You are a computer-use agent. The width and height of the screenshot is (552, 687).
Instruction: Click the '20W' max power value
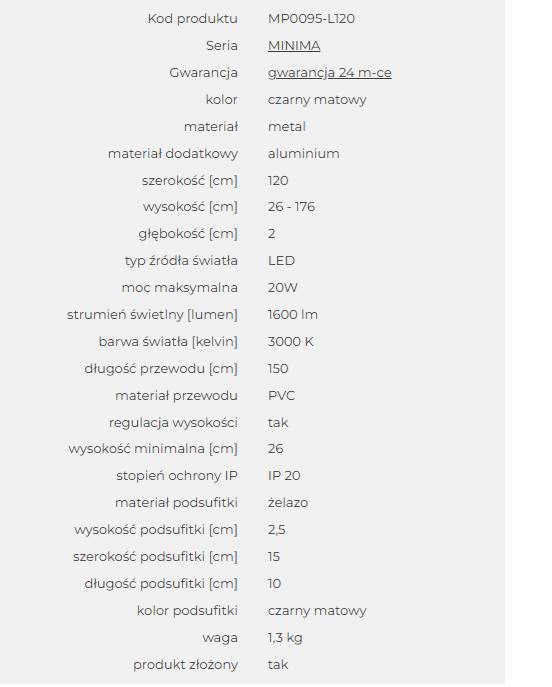pos(283,288)
